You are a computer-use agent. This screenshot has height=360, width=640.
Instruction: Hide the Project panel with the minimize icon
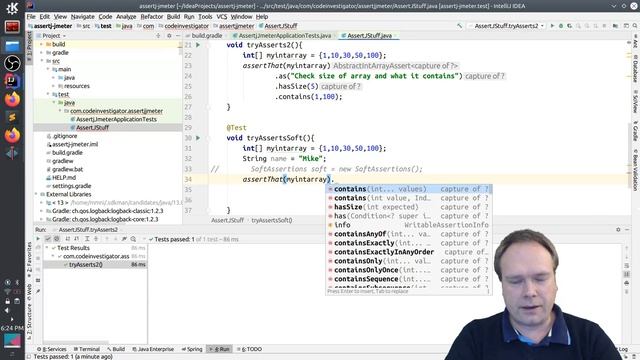tap(178, 36)
